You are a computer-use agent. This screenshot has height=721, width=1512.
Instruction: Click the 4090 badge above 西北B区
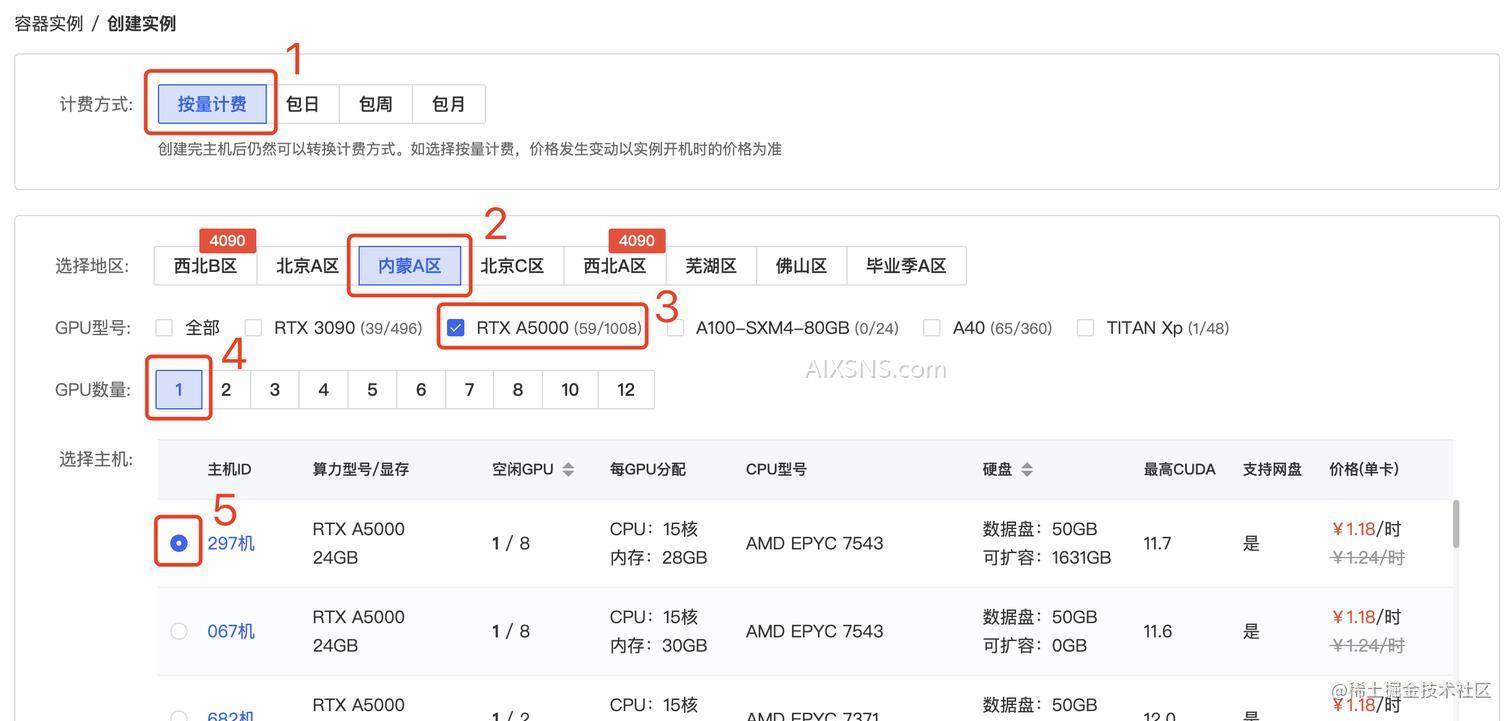[x=226, y=240]
